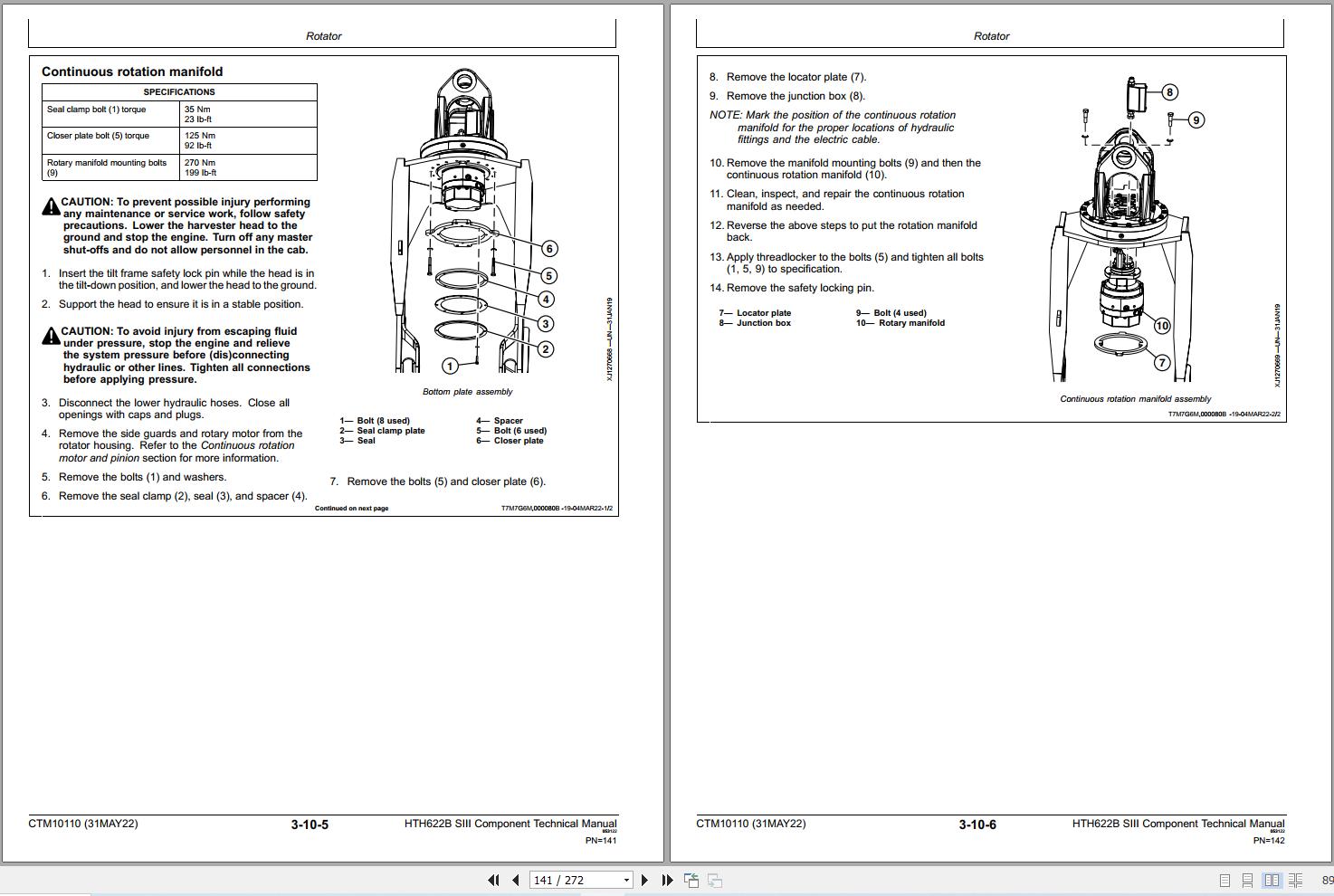Click 'Continued on next page' text
Viewport: 1334px width, 896px height.
point(351,509)
